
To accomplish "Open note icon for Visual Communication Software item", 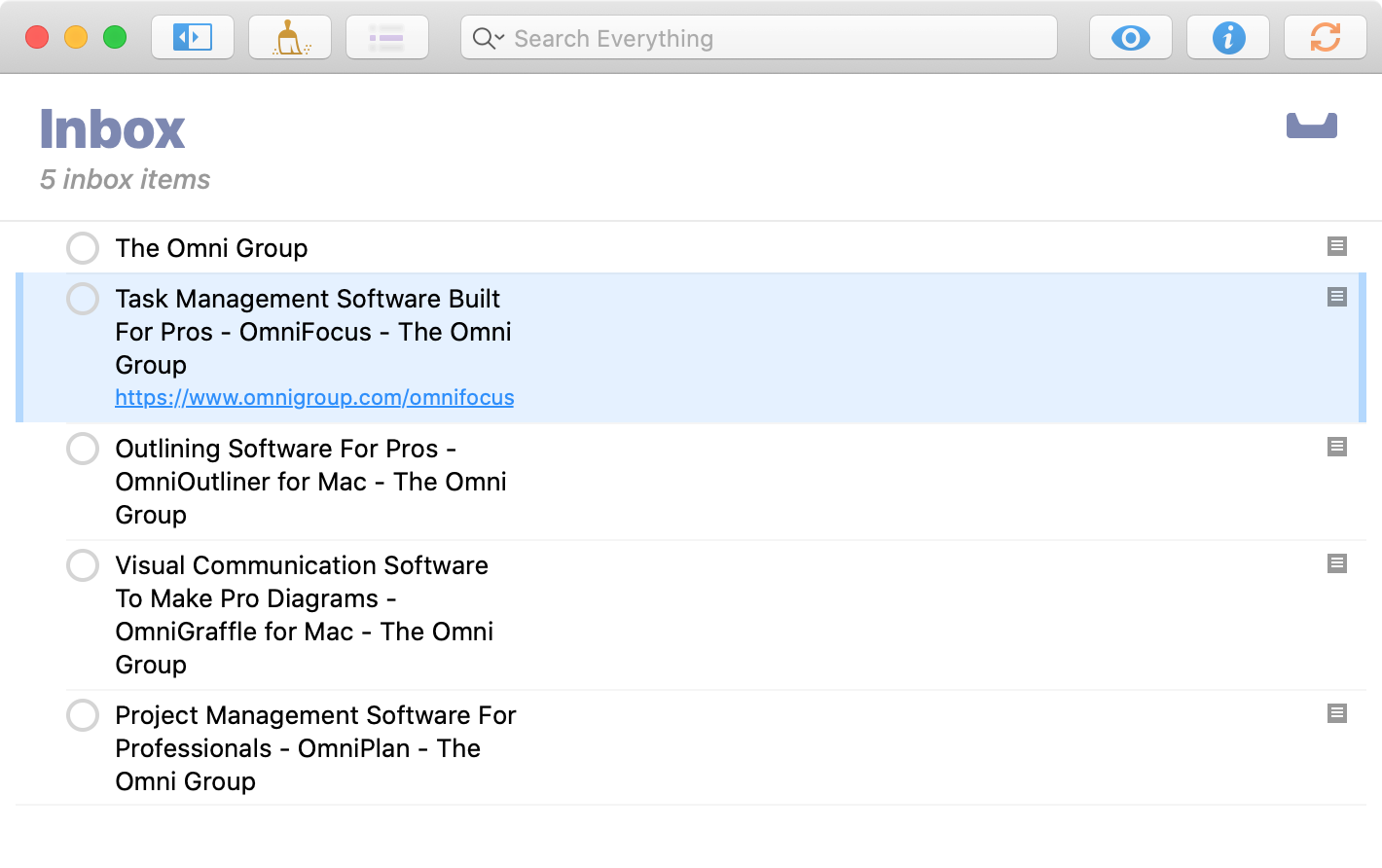I will [1337, 563].
